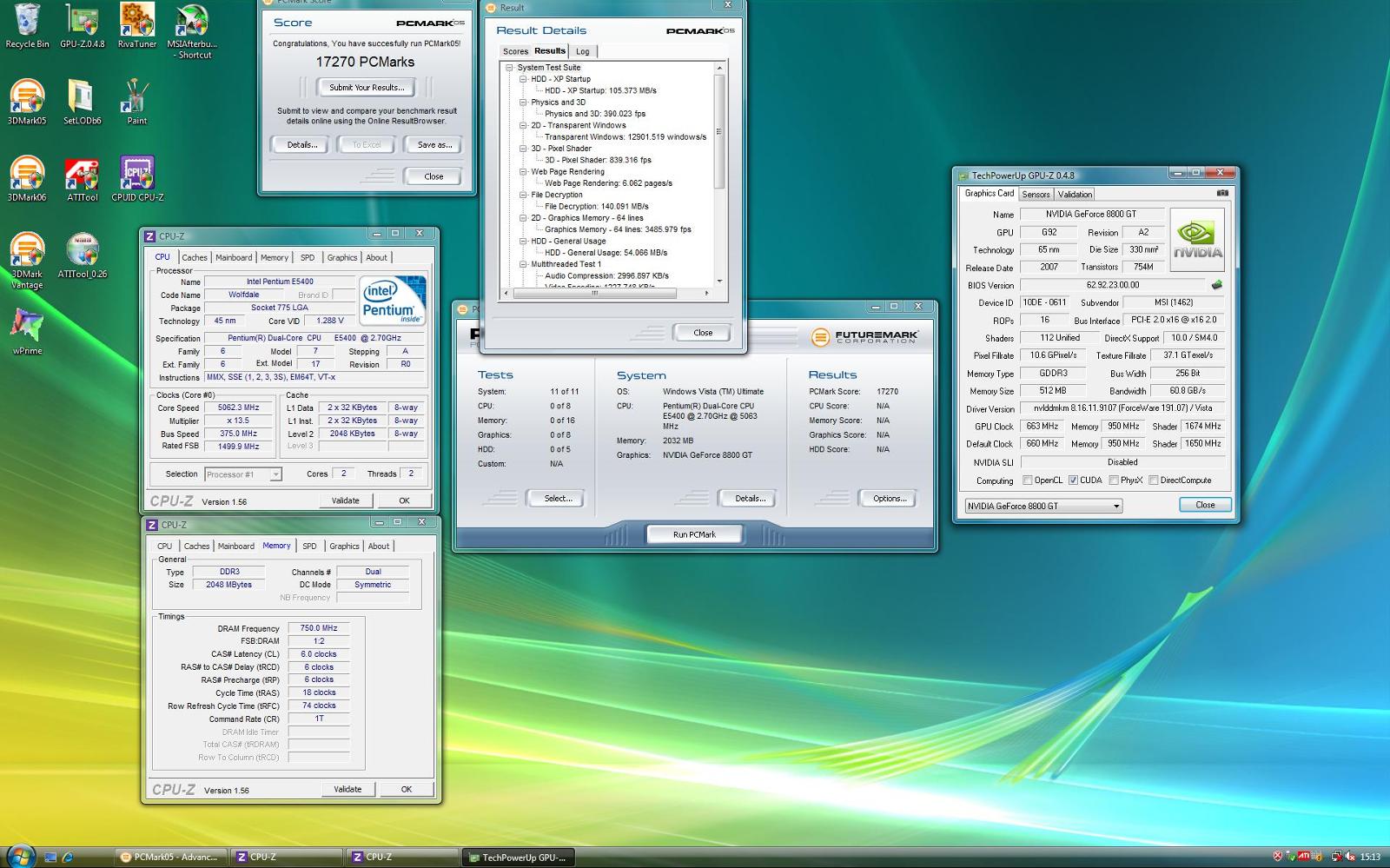This screenshot has width=1390, height=868.
Task: Collapse the System Test Suite tree node
Action: point(510,67)
